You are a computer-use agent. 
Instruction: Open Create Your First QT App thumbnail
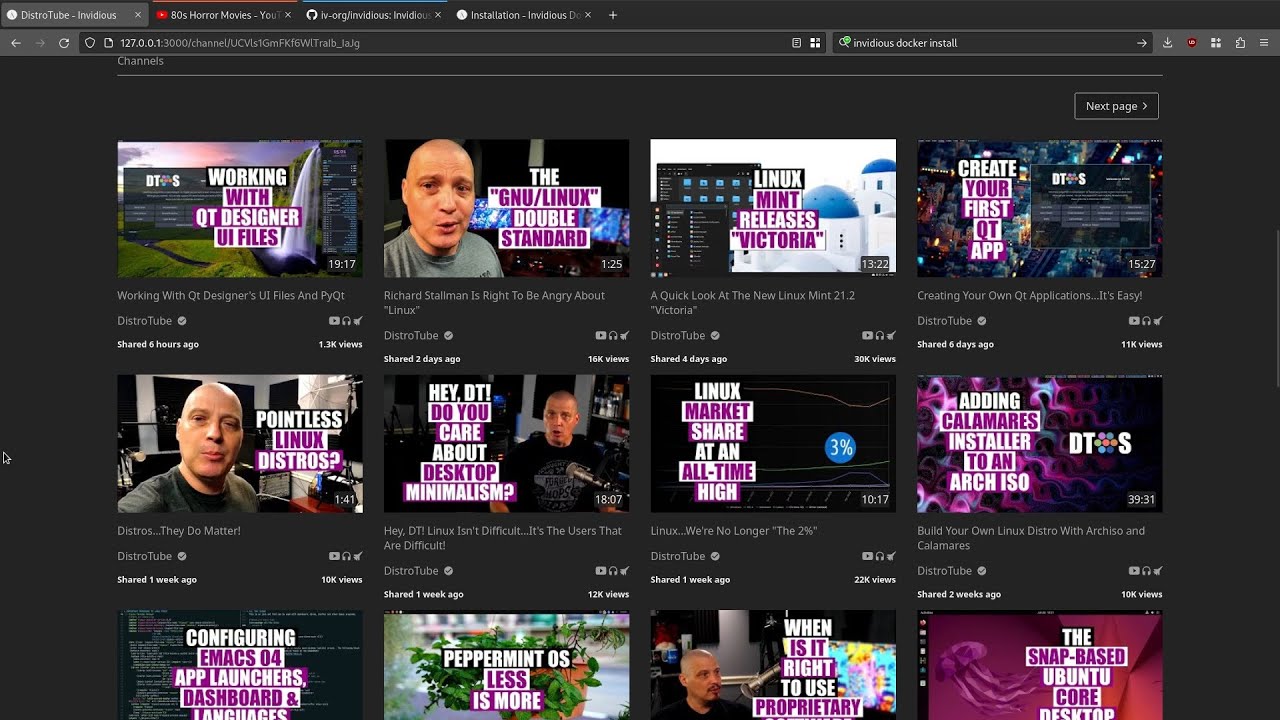tap(1040, 208)
